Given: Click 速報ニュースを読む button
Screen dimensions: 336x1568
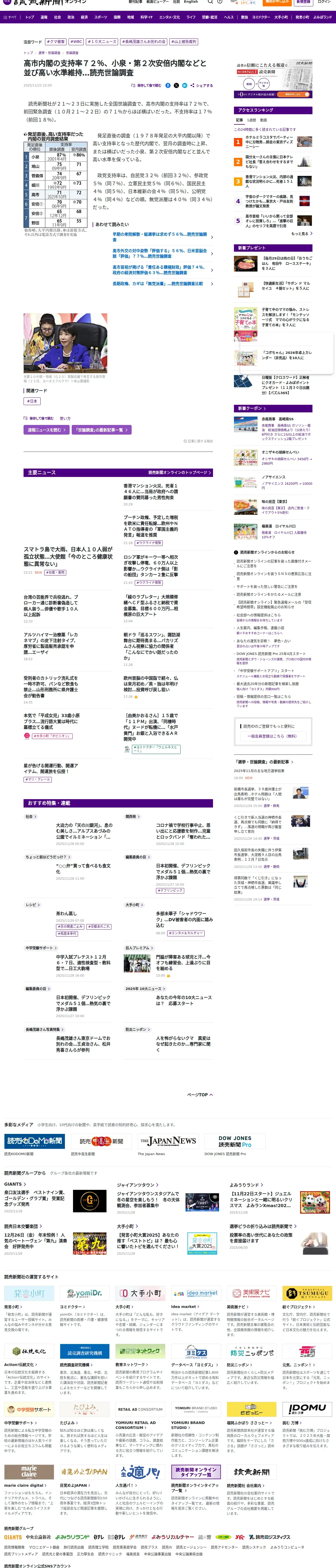Looking at the screenshot, I should pyautogui.click(x=46, y=430).
